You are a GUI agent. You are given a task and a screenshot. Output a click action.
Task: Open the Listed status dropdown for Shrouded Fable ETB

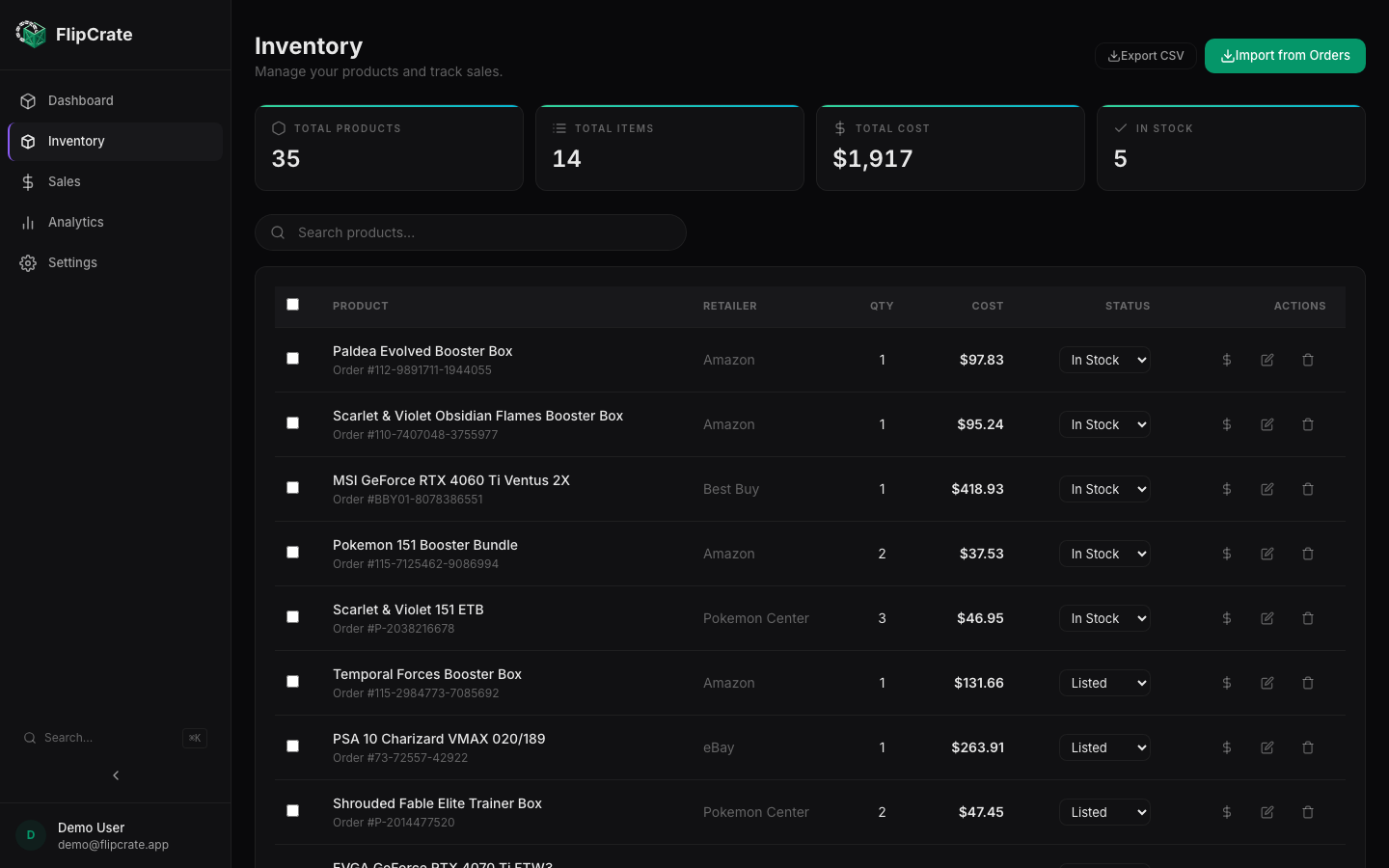[x=1103, y=812]
